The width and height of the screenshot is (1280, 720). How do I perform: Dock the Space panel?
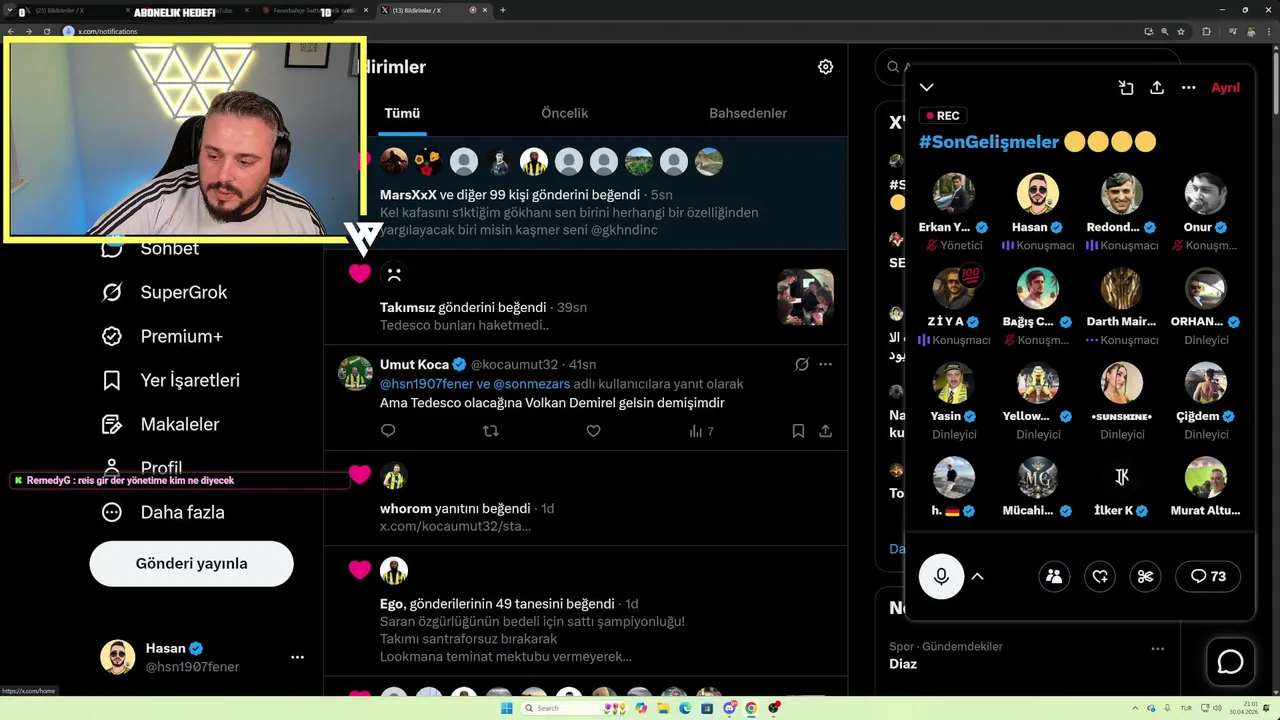pyautogui.click(x=1125, y=87)
